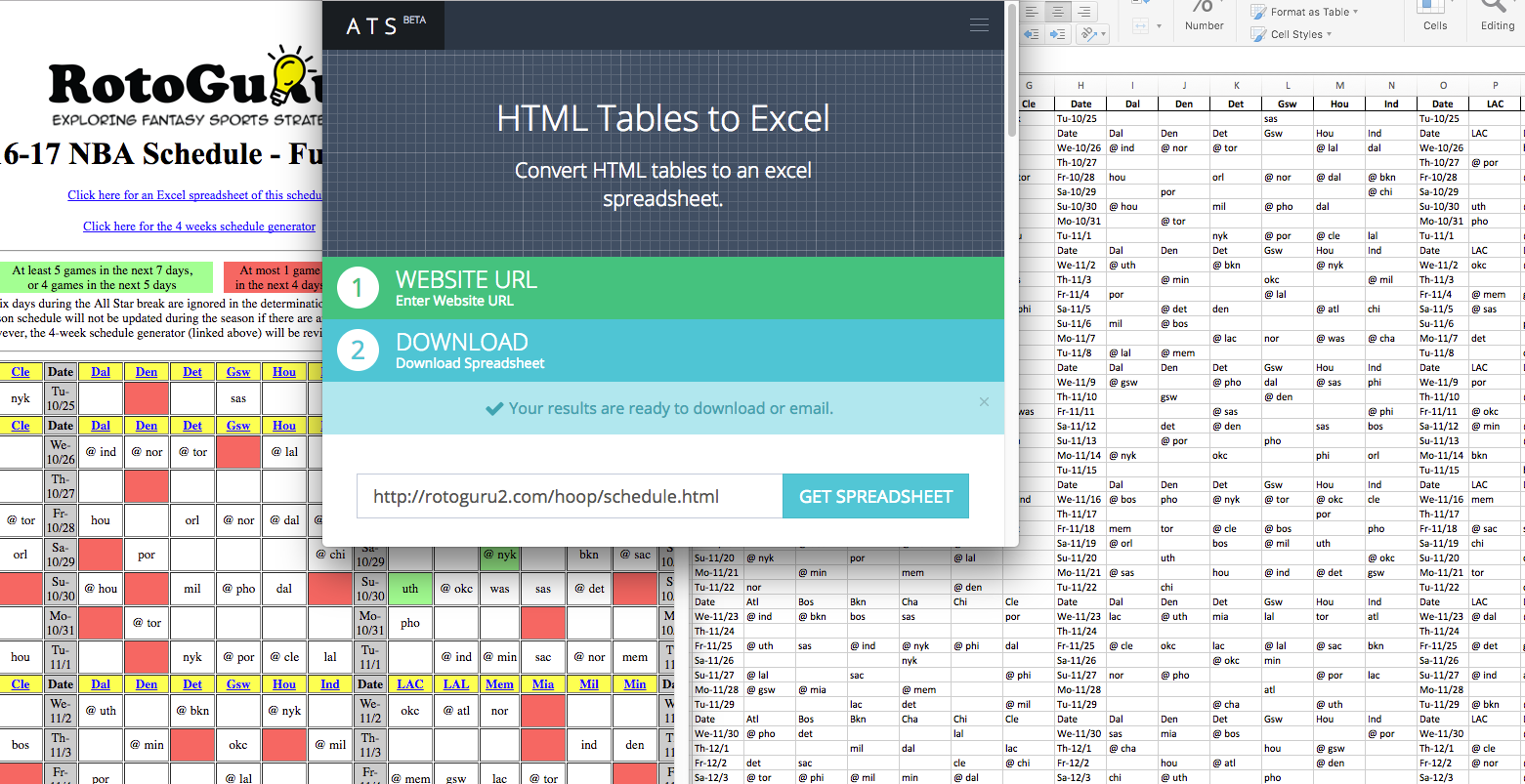Select column H header in Excel

point(1080,86)
